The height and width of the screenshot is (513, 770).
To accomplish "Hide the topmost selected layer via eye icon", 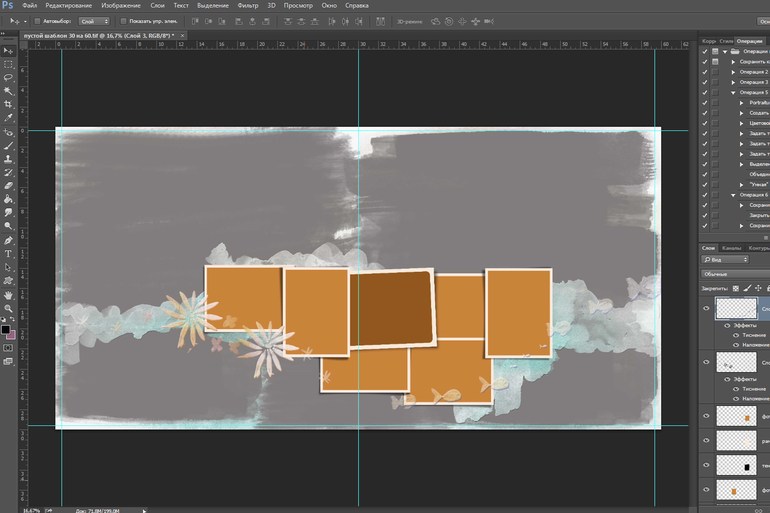I will pos(706,309).
